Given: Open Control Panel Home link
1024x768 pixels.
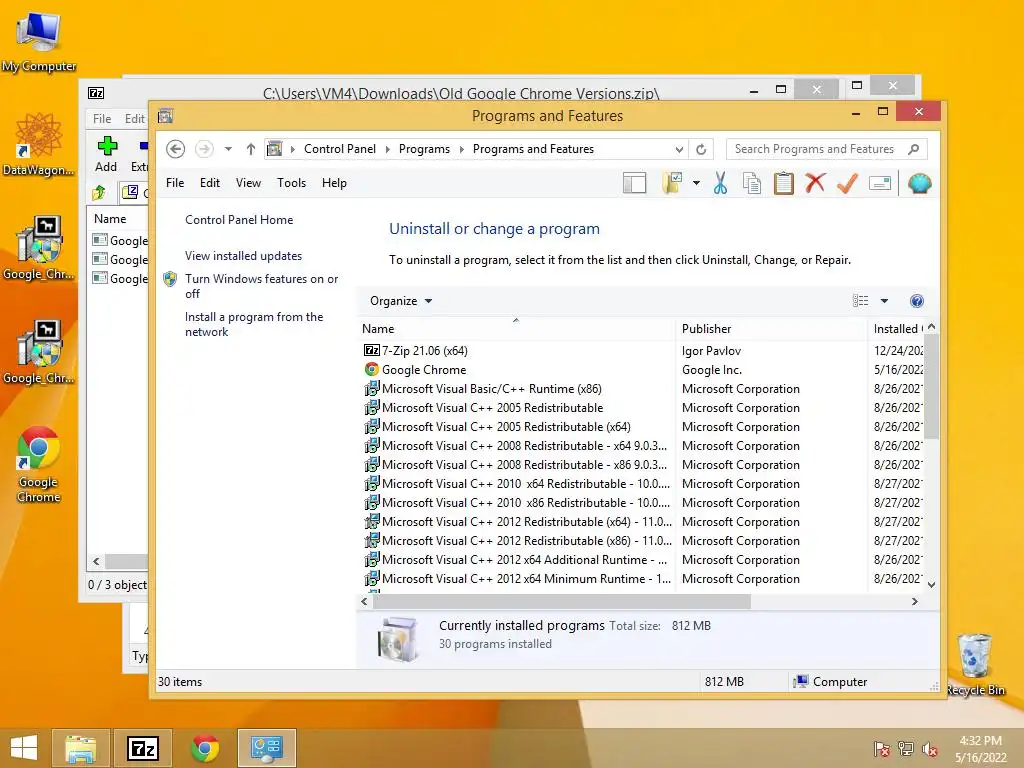Looking at the screenshot, I should [x=239, y=220].
